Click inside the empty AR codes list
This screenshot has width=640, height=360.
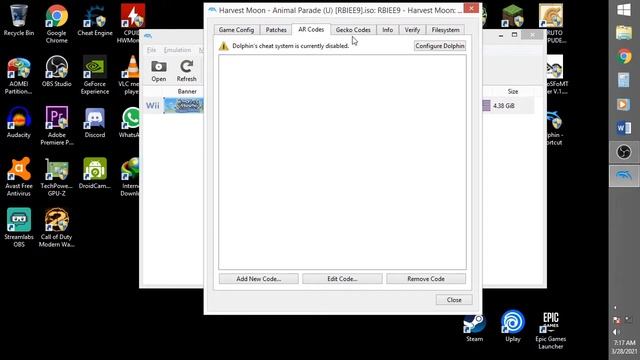coord(342,162)
